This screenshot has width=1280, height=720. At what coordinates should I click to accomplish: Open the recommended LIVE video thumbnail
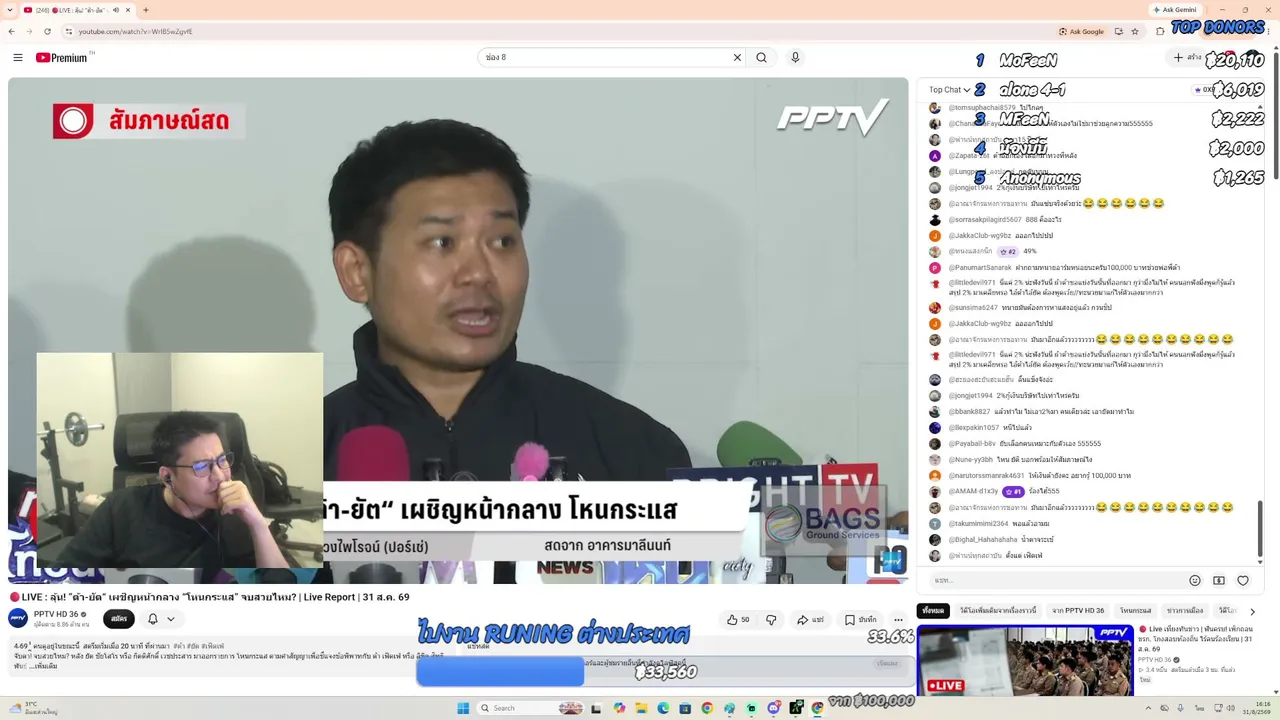[x=1025, y=660]
